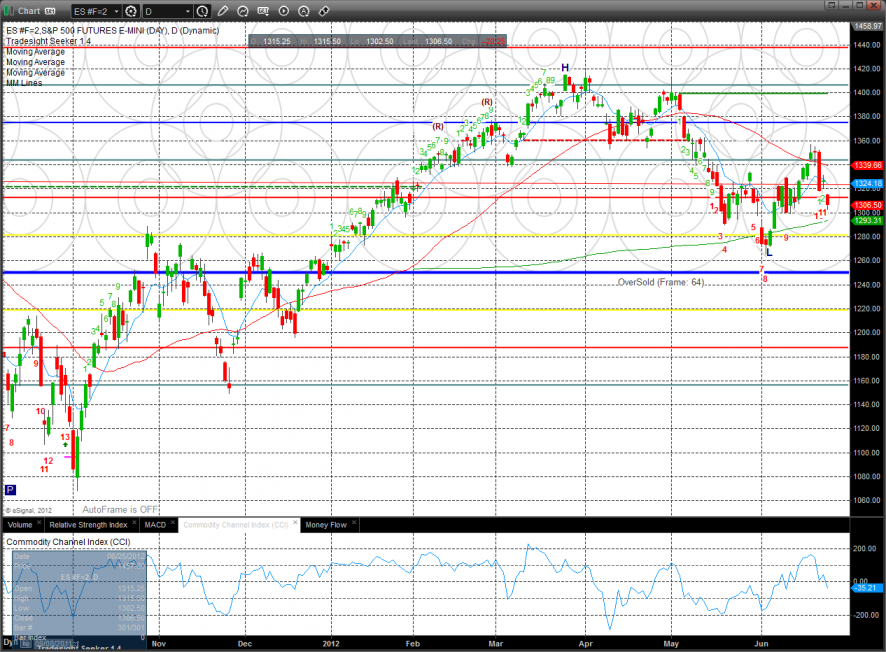
Task: Click the symbol settings gear icon
Action: tap(130, 11)
